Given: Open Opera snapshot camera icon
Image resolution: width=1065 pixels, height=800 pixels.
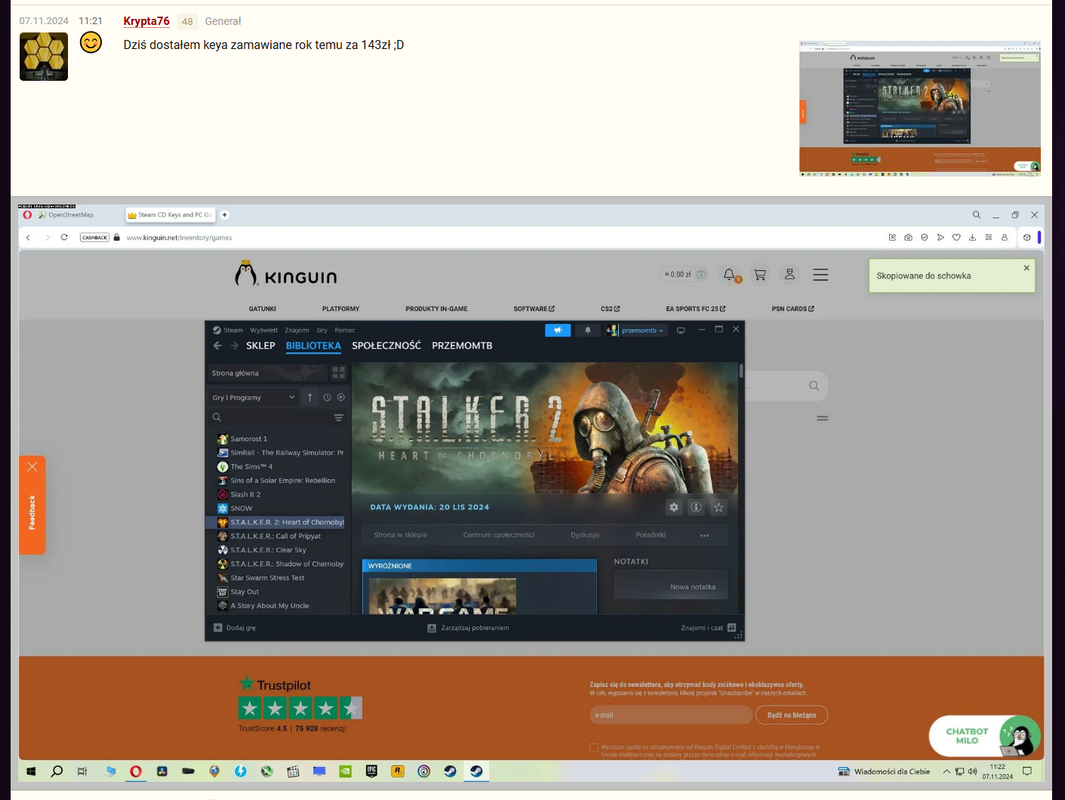Looking at the screenshot, I should click(x=908, y=238).
